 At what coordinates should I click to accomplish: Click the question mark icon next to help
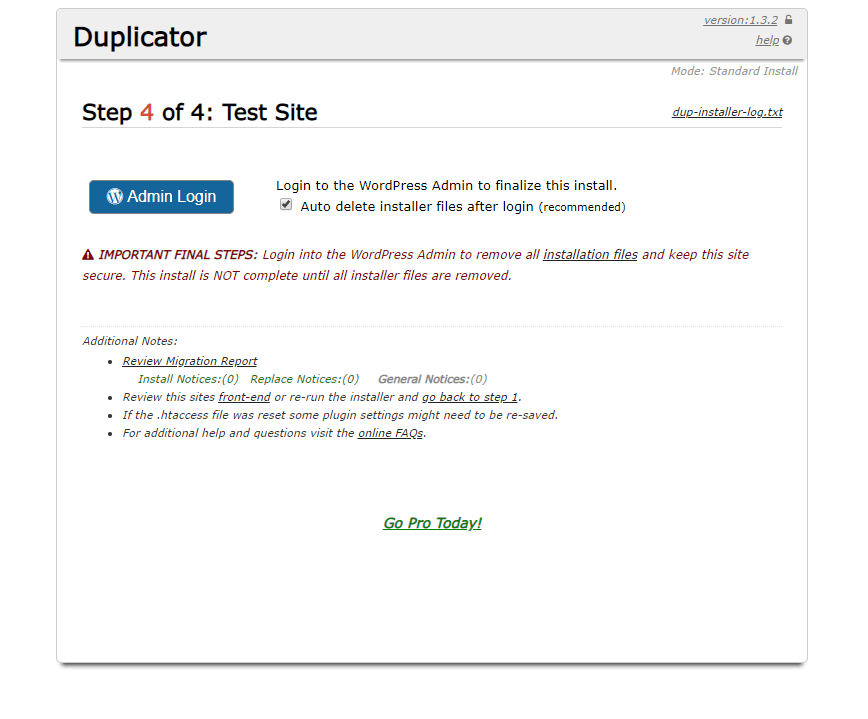(x=787, y=41)
